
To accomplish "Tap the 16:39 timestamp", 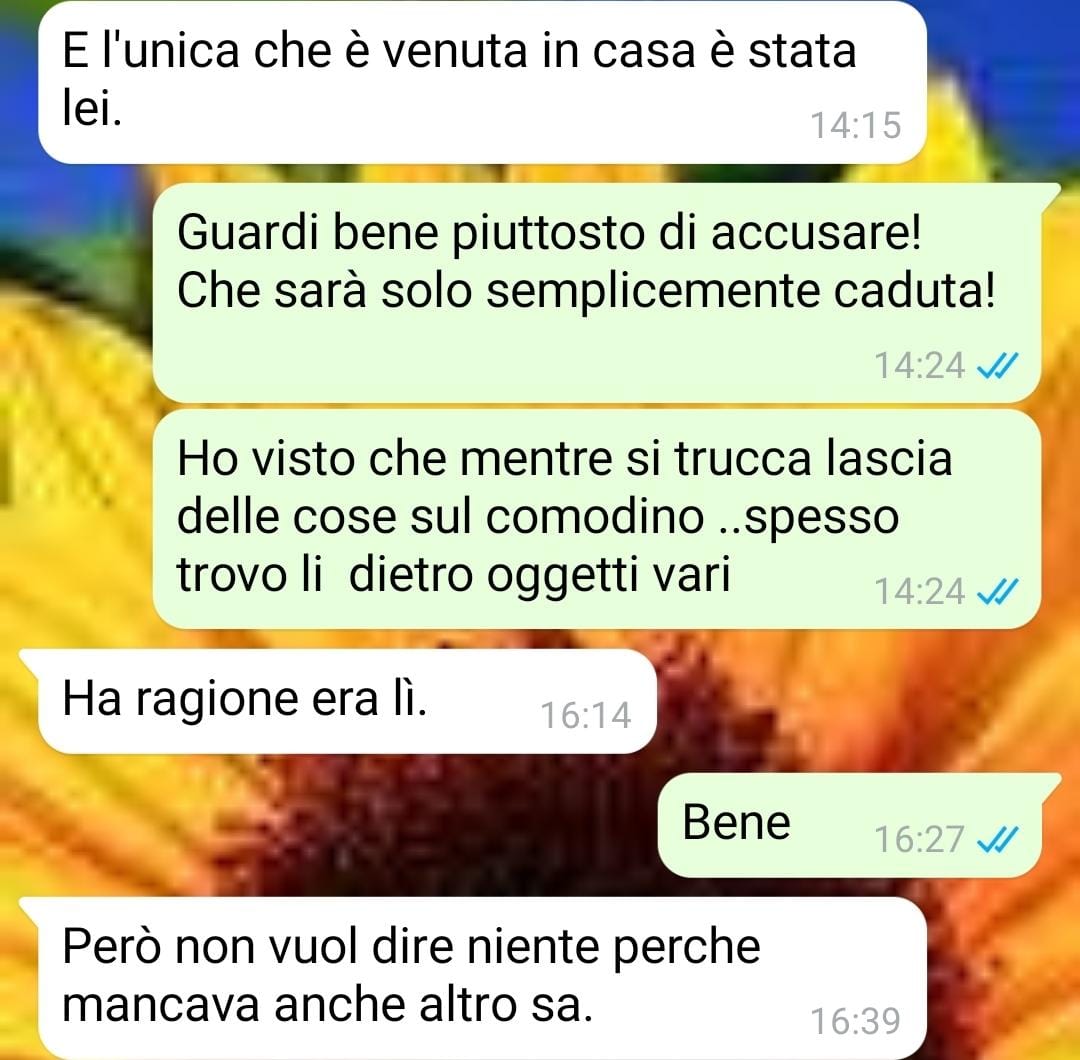I will (855, 1021).
